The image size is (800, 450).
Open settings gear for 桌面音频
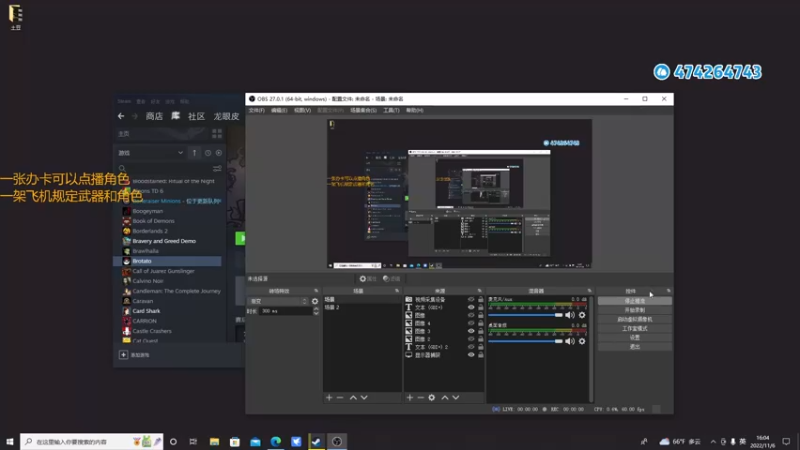click(x=582, y=341)
